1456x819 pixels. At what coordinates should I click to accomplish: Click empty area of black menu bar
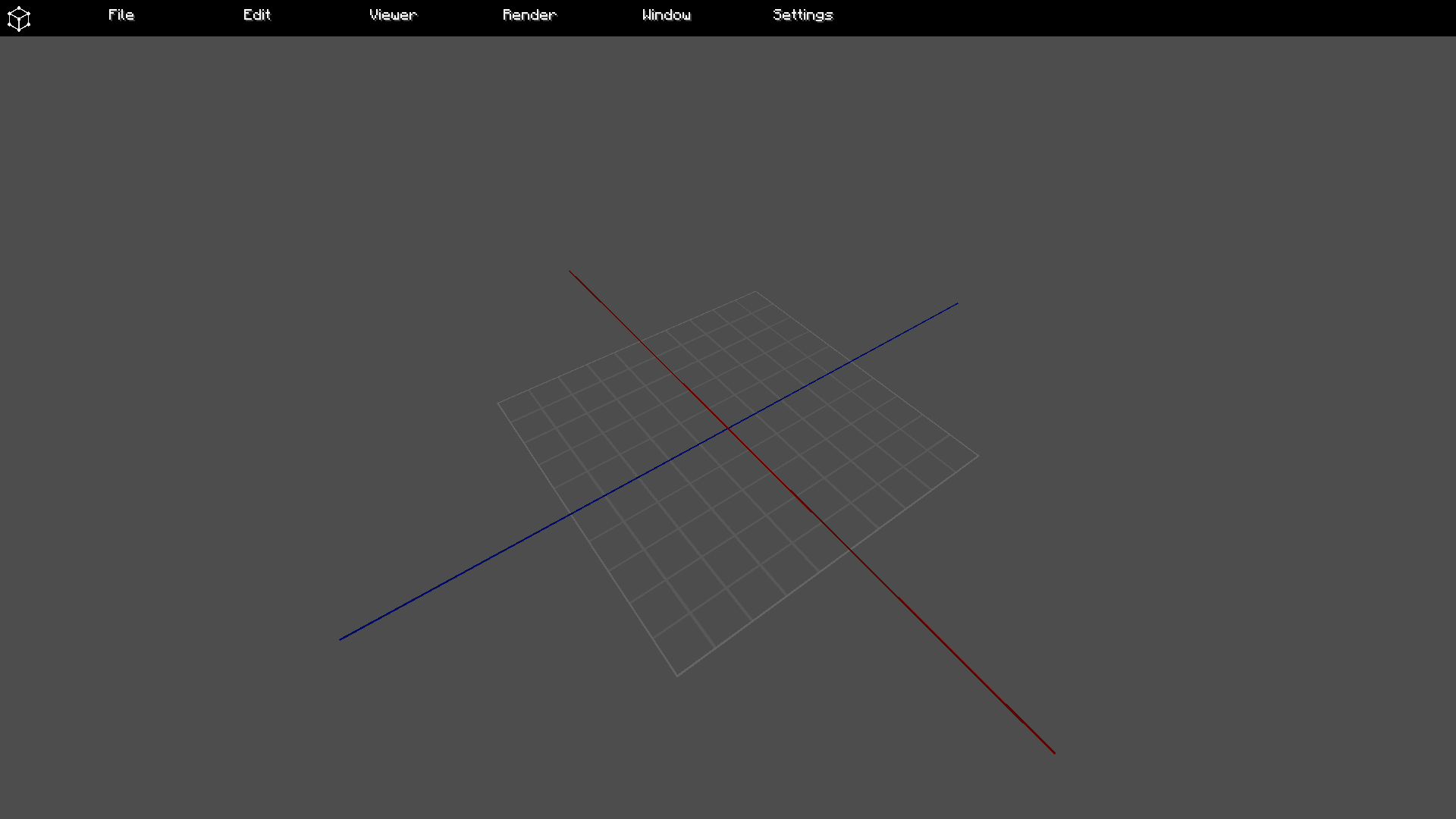(x=1137, y=18)
